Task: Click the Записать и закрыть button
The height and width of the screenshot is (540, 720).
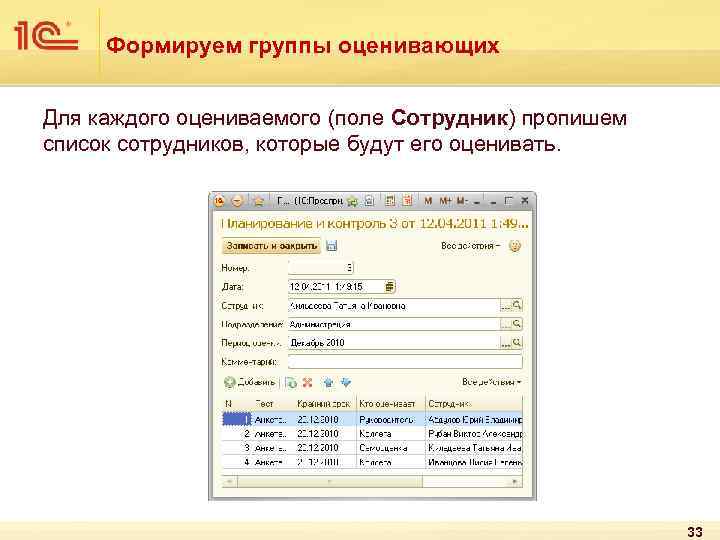Action: (x=272, y=246)
